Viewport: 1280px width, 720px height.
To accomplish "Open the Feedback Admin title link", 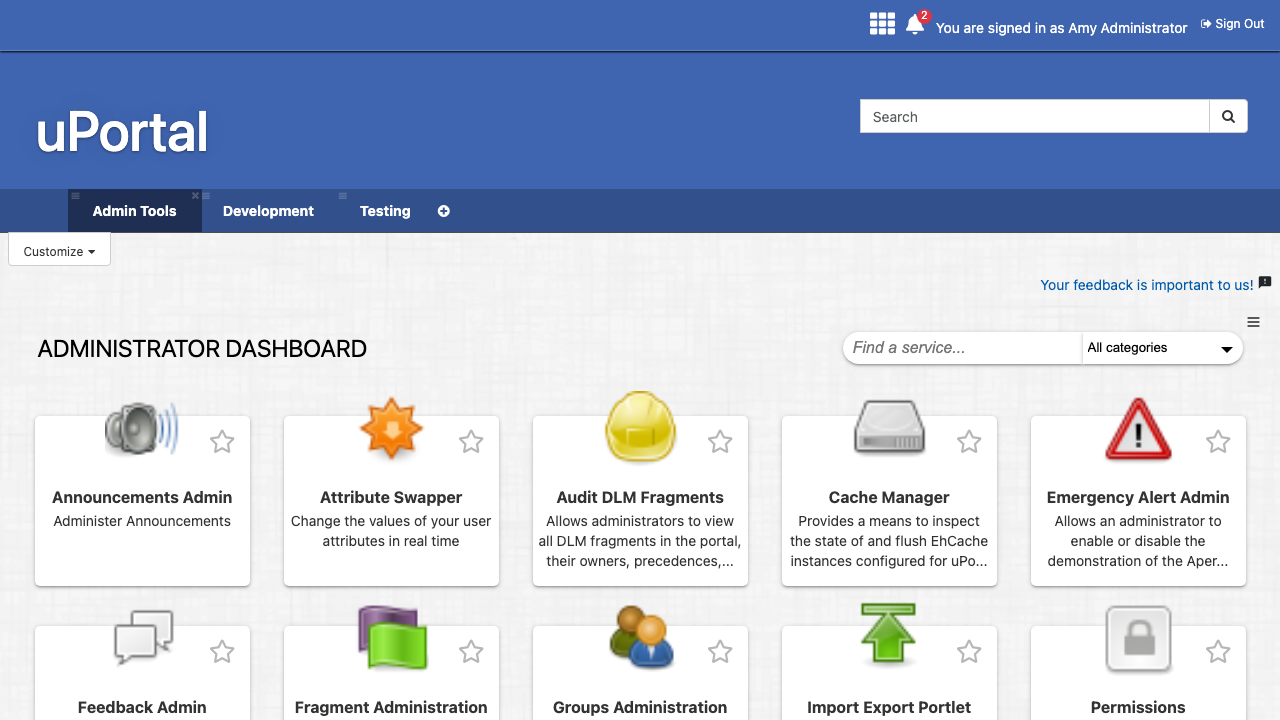I will point(142,707).
